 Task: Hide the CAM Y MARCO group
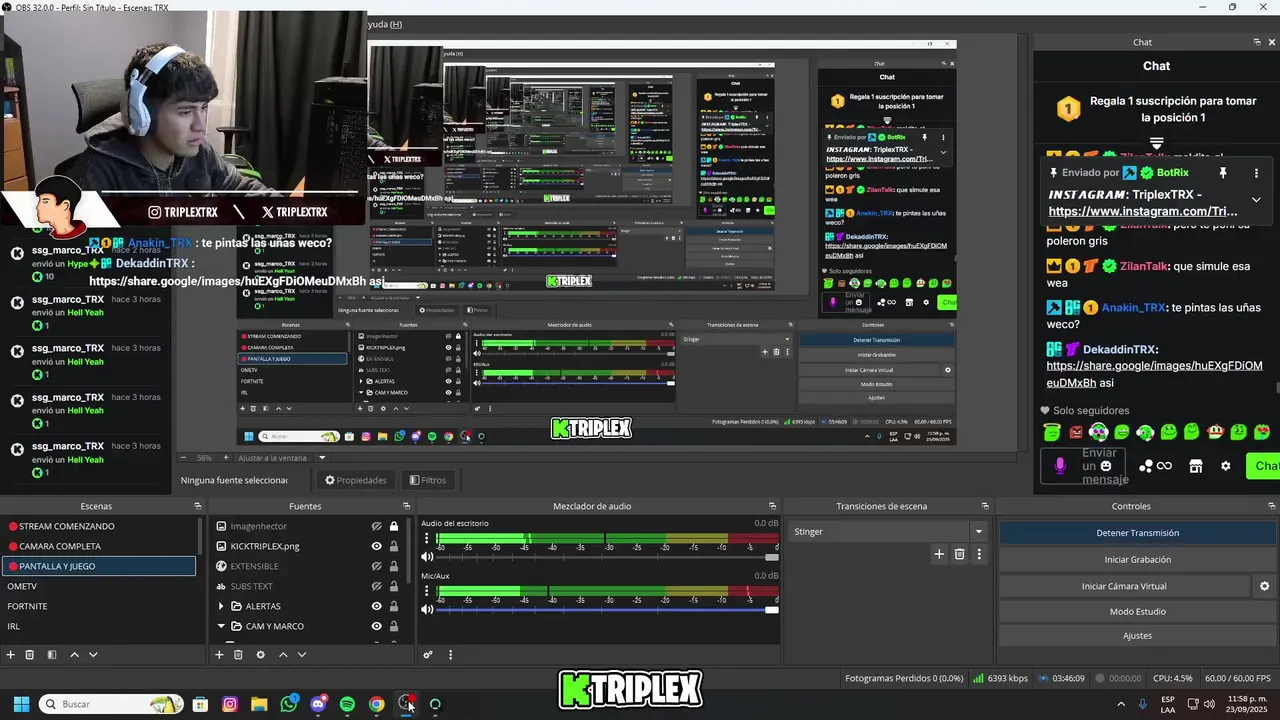point(377,626)
